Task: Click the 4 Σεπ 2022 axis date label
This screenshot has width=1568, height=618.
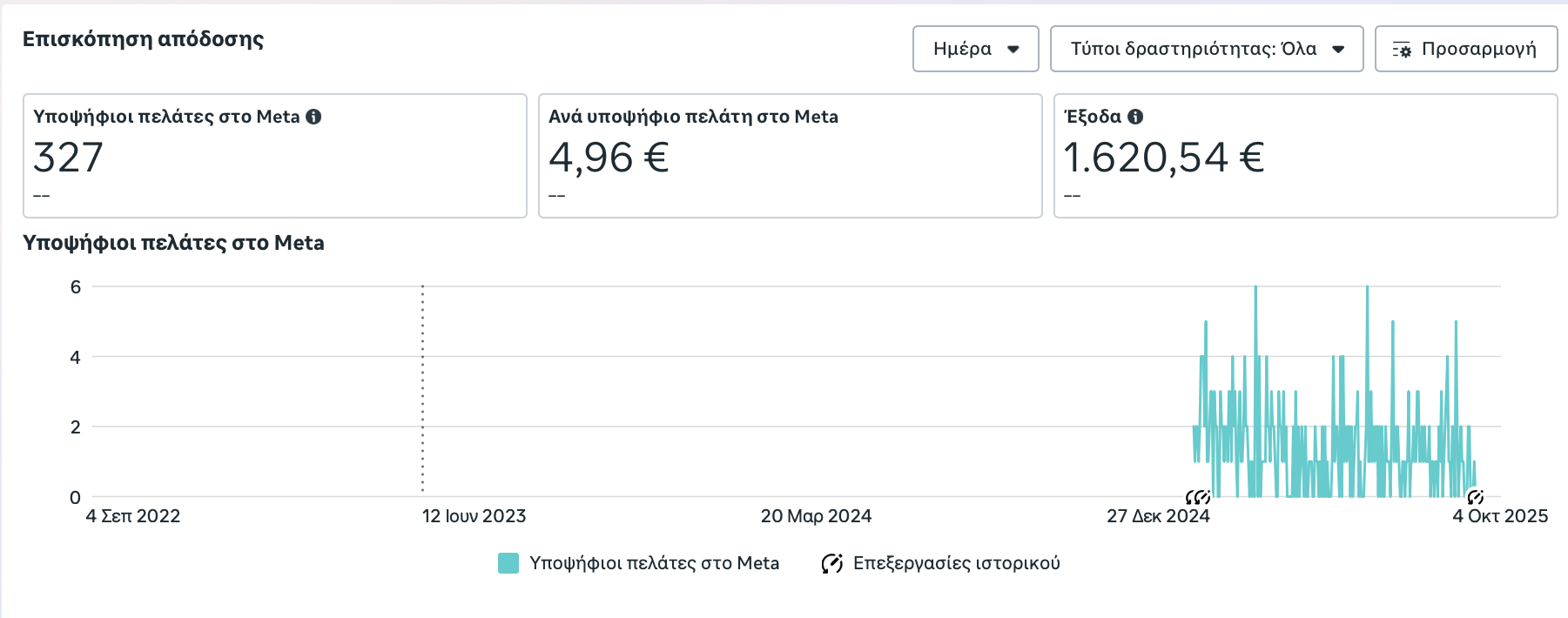Action: point(132,516)
